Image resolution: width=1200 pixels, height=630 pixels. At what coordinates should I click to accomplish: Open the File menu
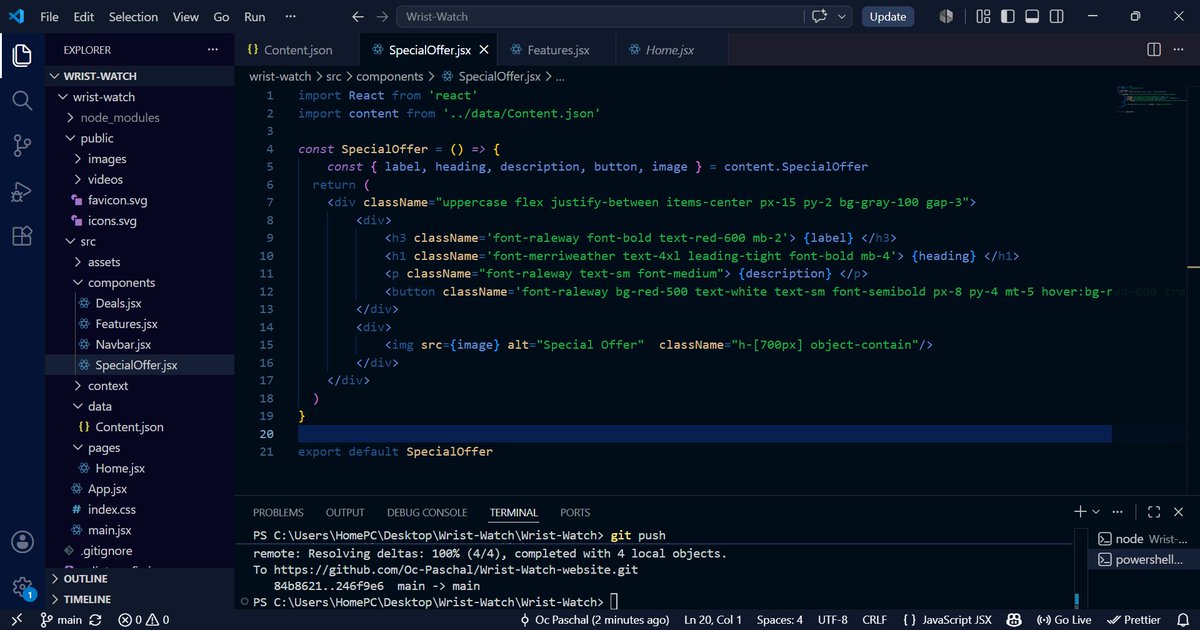tap(49, 17)
